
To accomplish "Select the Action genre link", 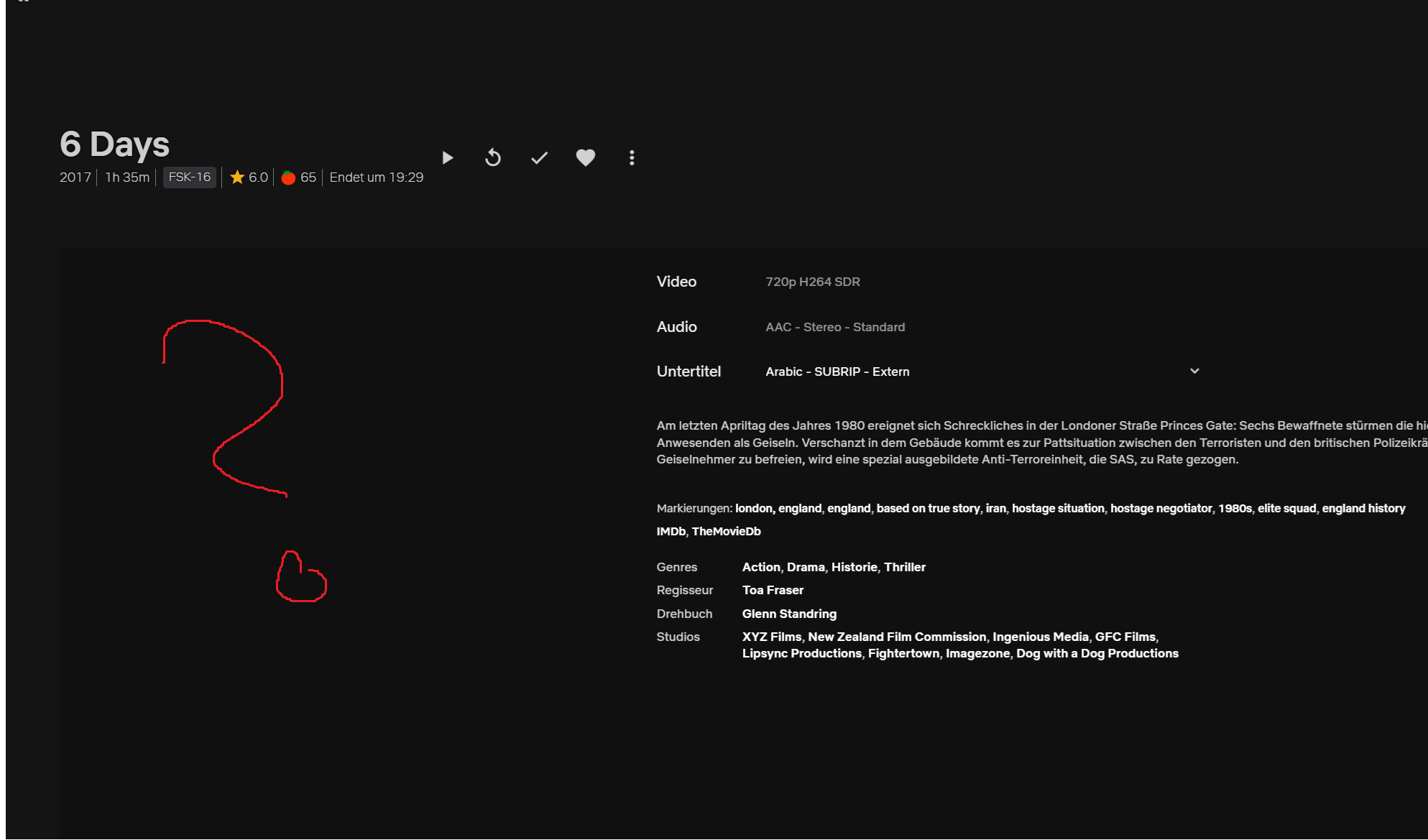I will [761, 567].
